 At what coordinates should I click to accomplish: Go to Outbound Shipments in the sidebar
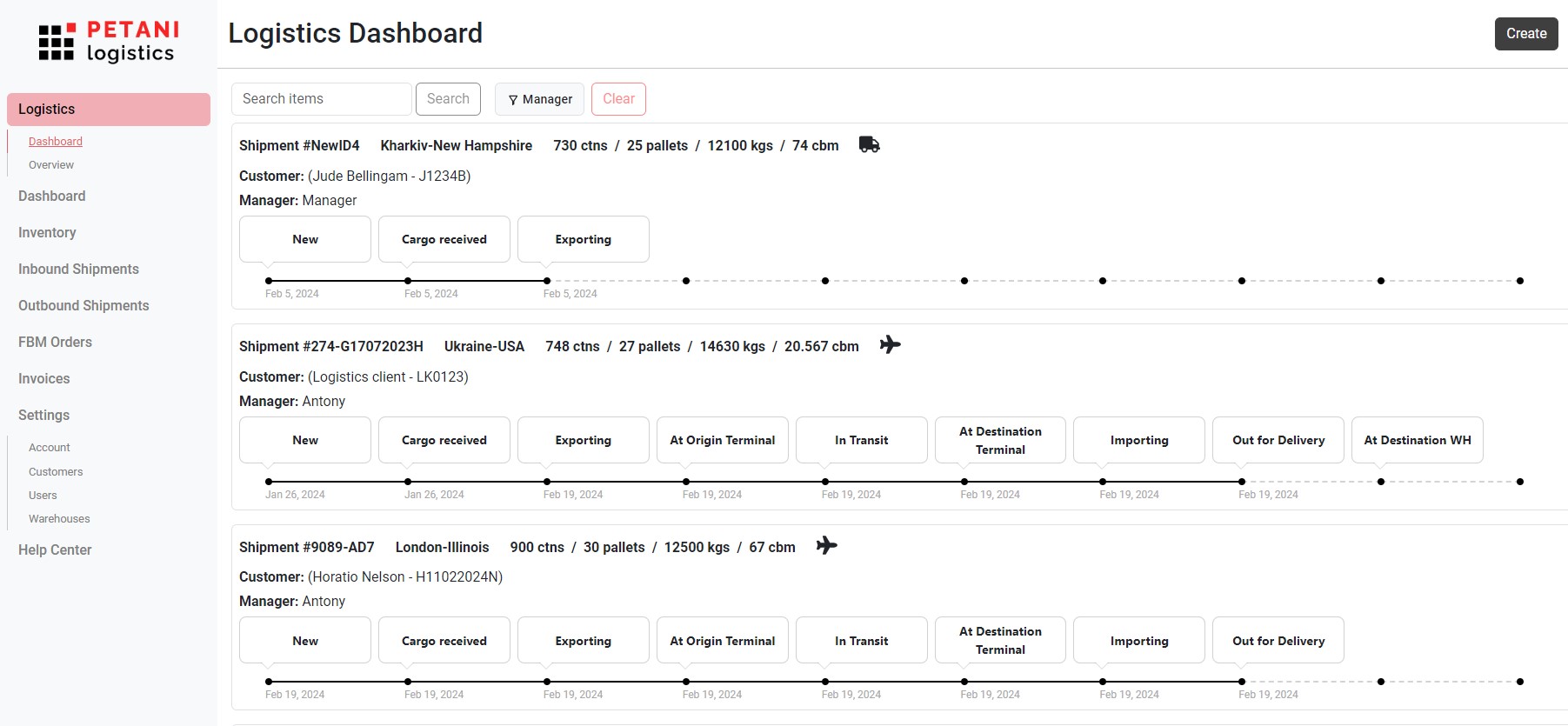coord(83,306)
